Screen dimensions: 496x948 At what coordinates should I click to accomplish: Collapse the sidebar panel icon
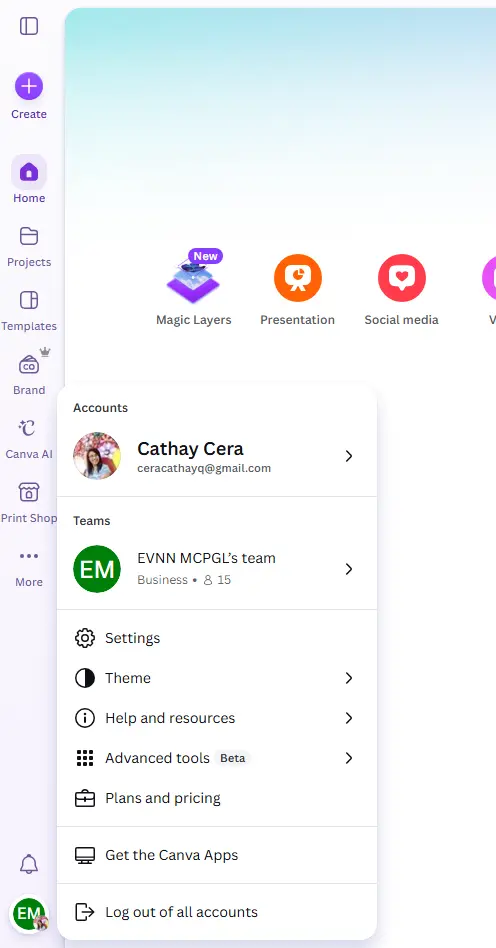pyautogui.click(x=29, y=26)
